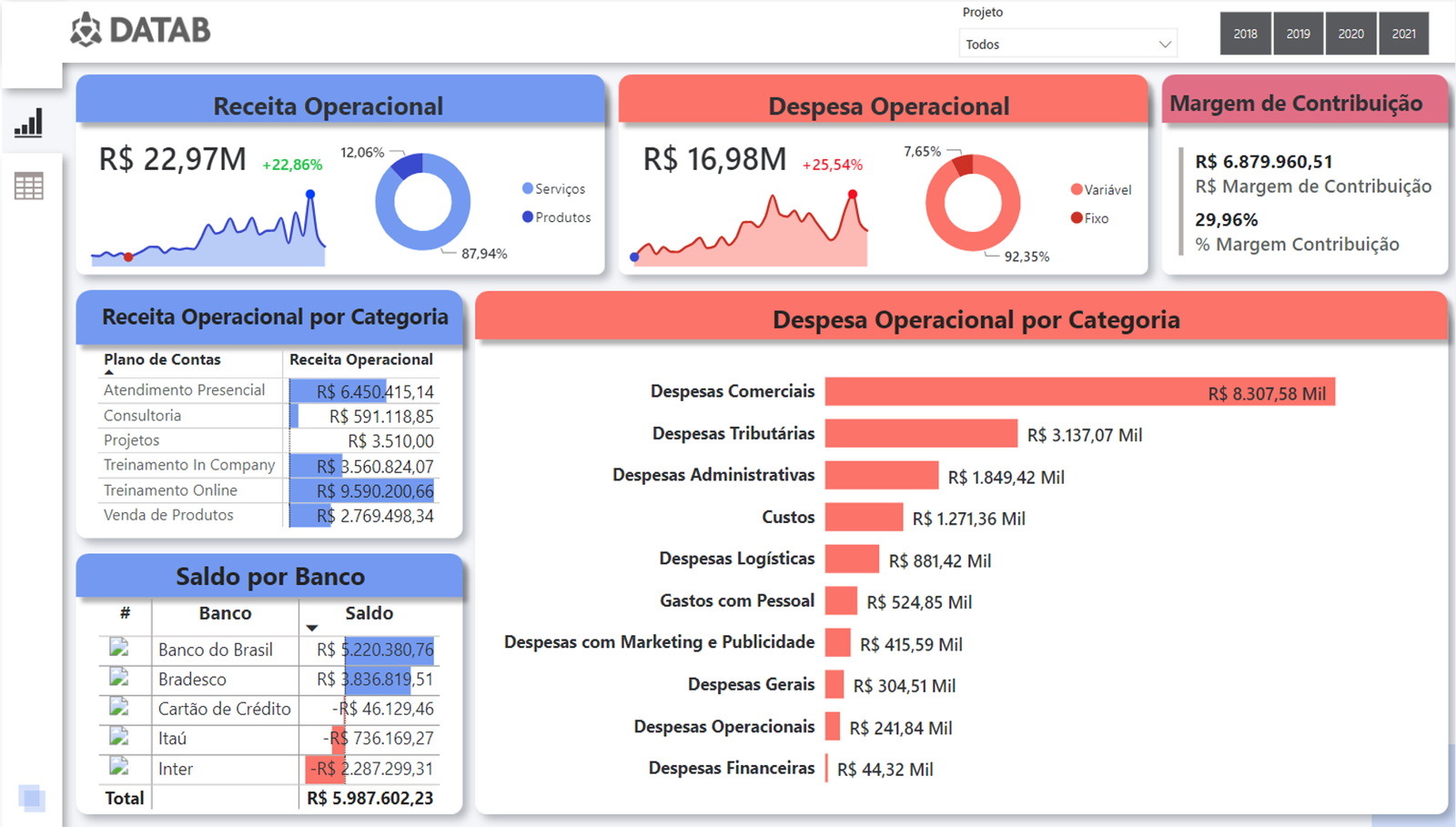Open the bar chart dashboard page icon
Image resolution: width=1456 pixels, height=827 pixels.
[x=29, y=123]
